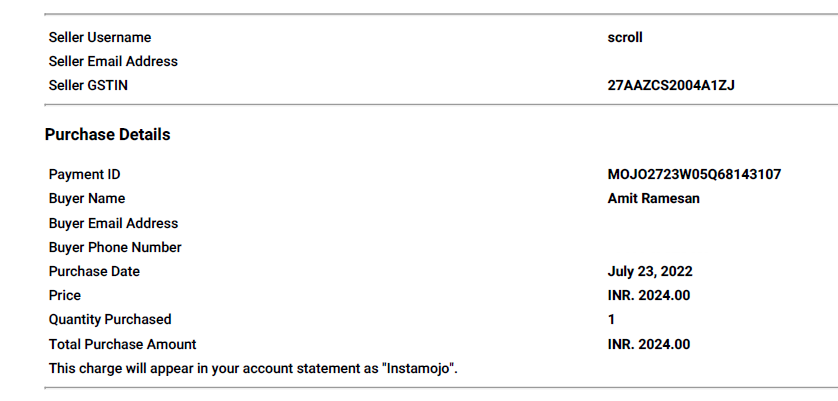Viewport: 838px width, 401px height.
Task: Select the Total Purchase Amount value
Action: pyautogui.click(x=649, y=344)
